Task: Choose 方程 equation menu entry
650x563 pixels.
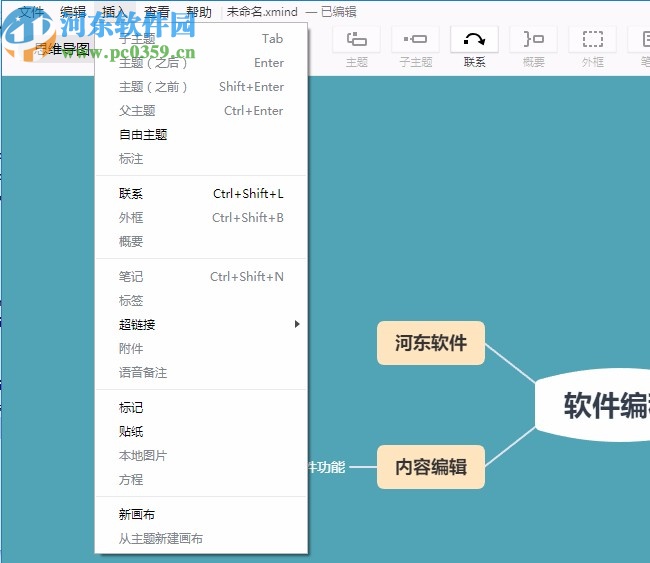Action: tap(201, 480)
